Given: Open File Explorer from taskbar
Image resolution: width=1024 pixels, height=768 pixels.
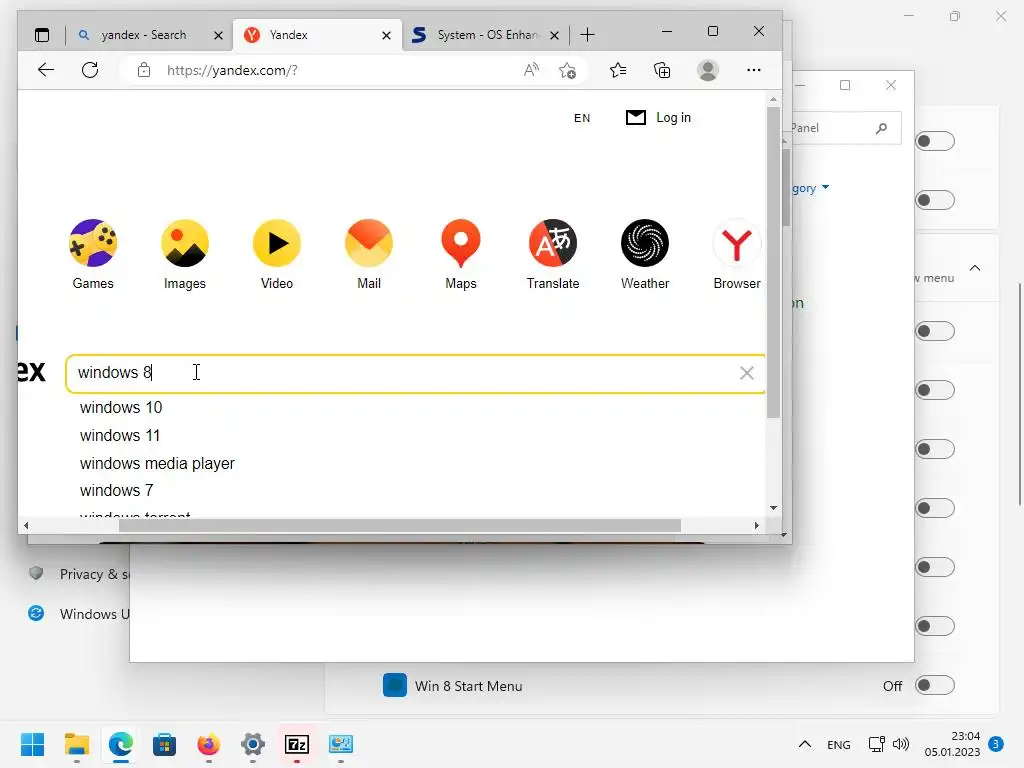Looking at the screenshot, I should [x=76, y=744].
